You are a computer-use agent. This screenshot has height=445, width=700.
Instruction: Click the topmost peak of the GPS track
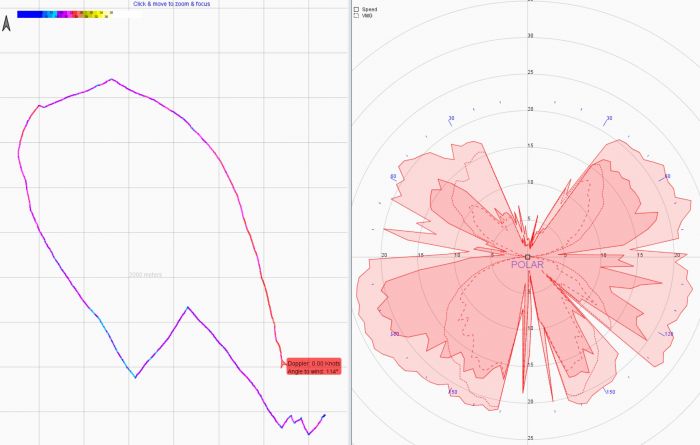click(x=111, y=79)
